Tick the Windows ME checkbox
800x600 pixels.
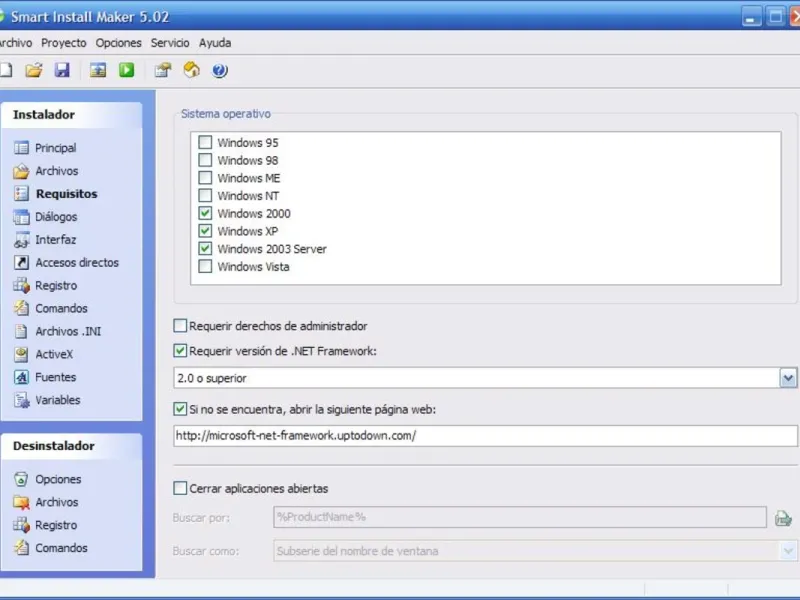coord(205,178)
